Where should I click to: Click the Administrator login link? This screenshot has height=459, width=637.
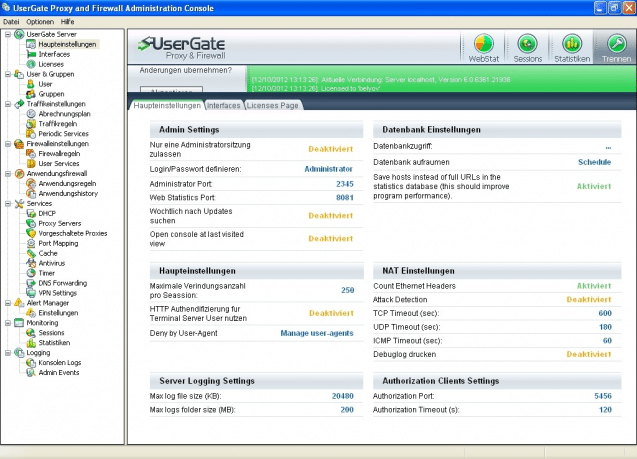pos(328,169)
